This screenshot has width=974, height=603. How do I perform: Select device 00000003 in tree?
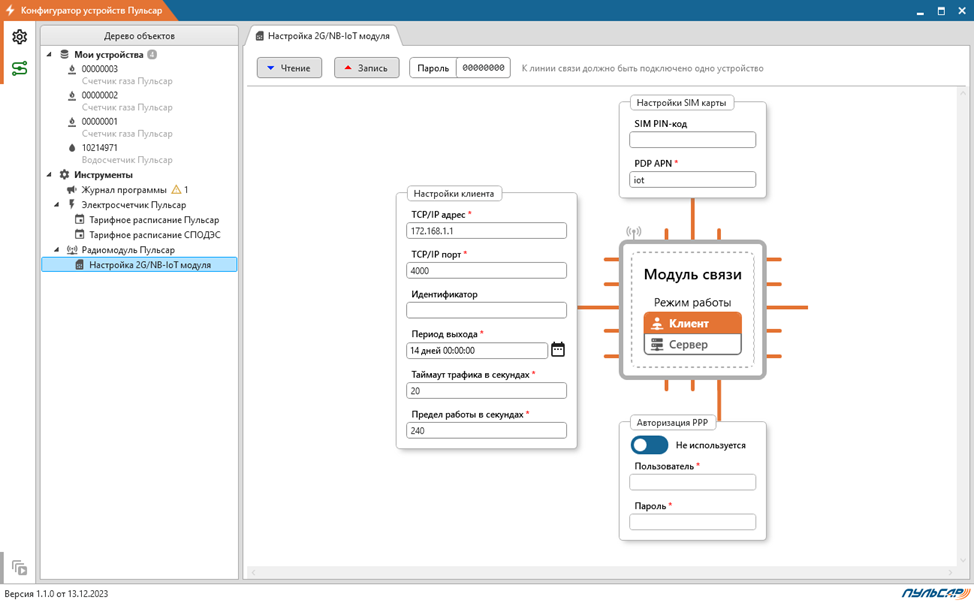pos(99,69)
